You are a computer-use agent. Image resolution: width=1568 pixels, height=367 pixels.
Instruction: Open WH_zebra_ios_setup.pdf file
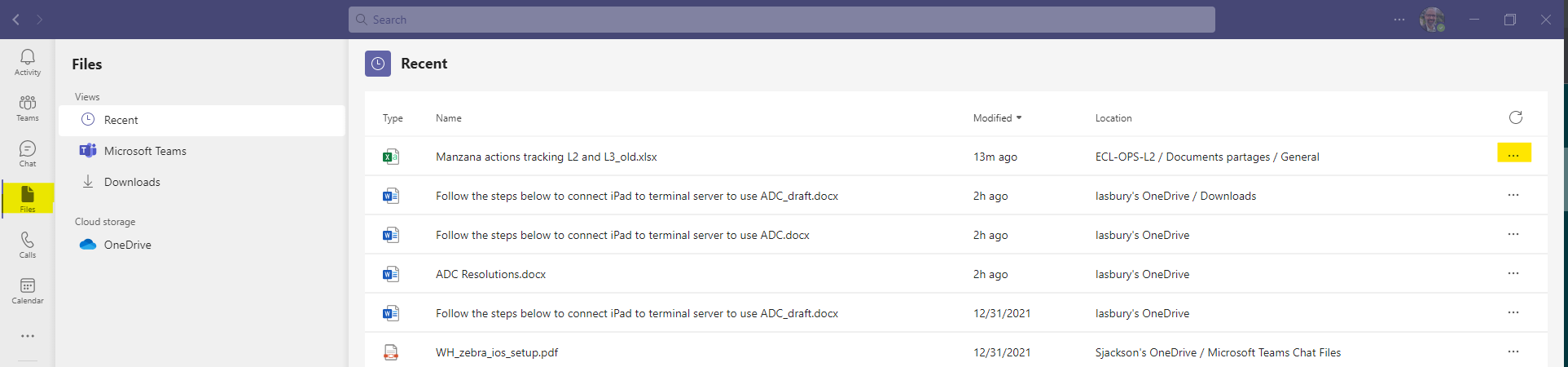tap(497, 352)
